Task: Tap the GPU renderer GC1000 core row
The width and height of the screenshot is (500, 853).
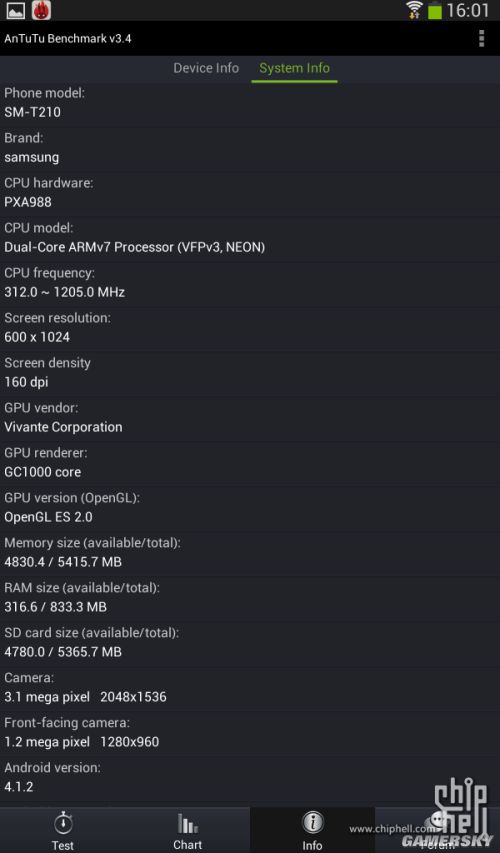Action: [x=250, y=462]
